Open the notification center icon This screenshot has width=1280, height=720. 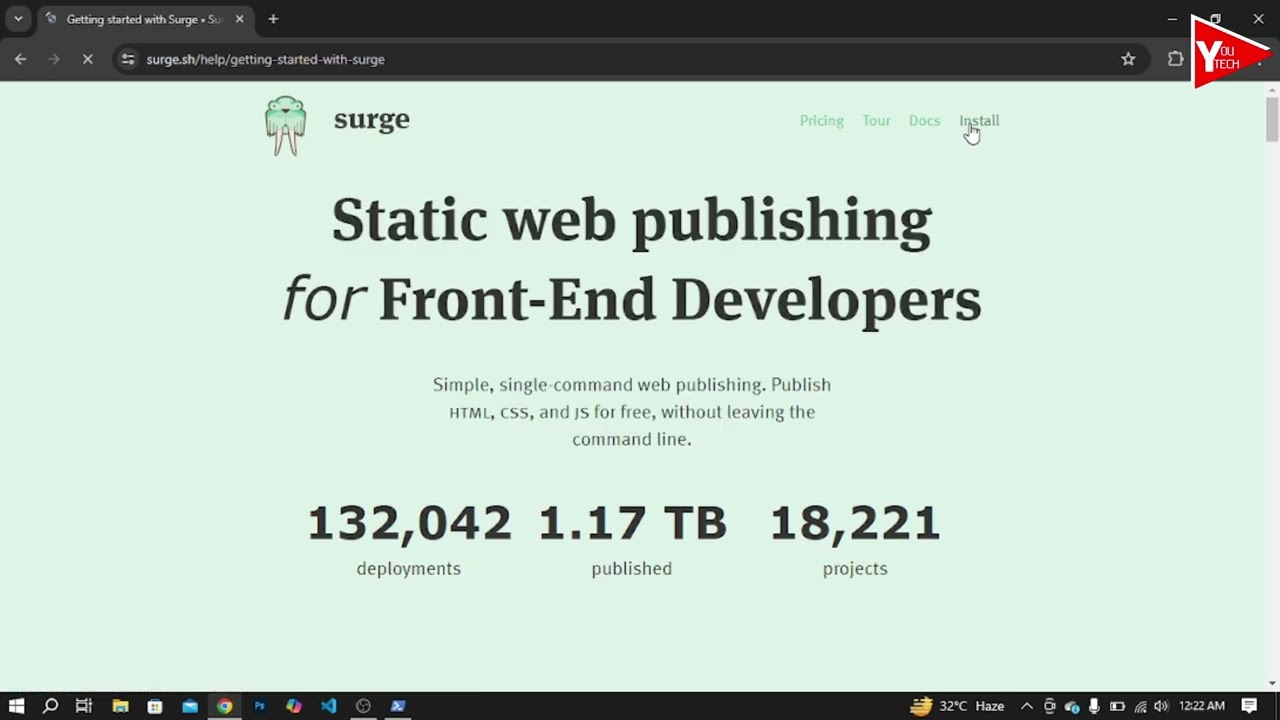tap(1249, 706)
